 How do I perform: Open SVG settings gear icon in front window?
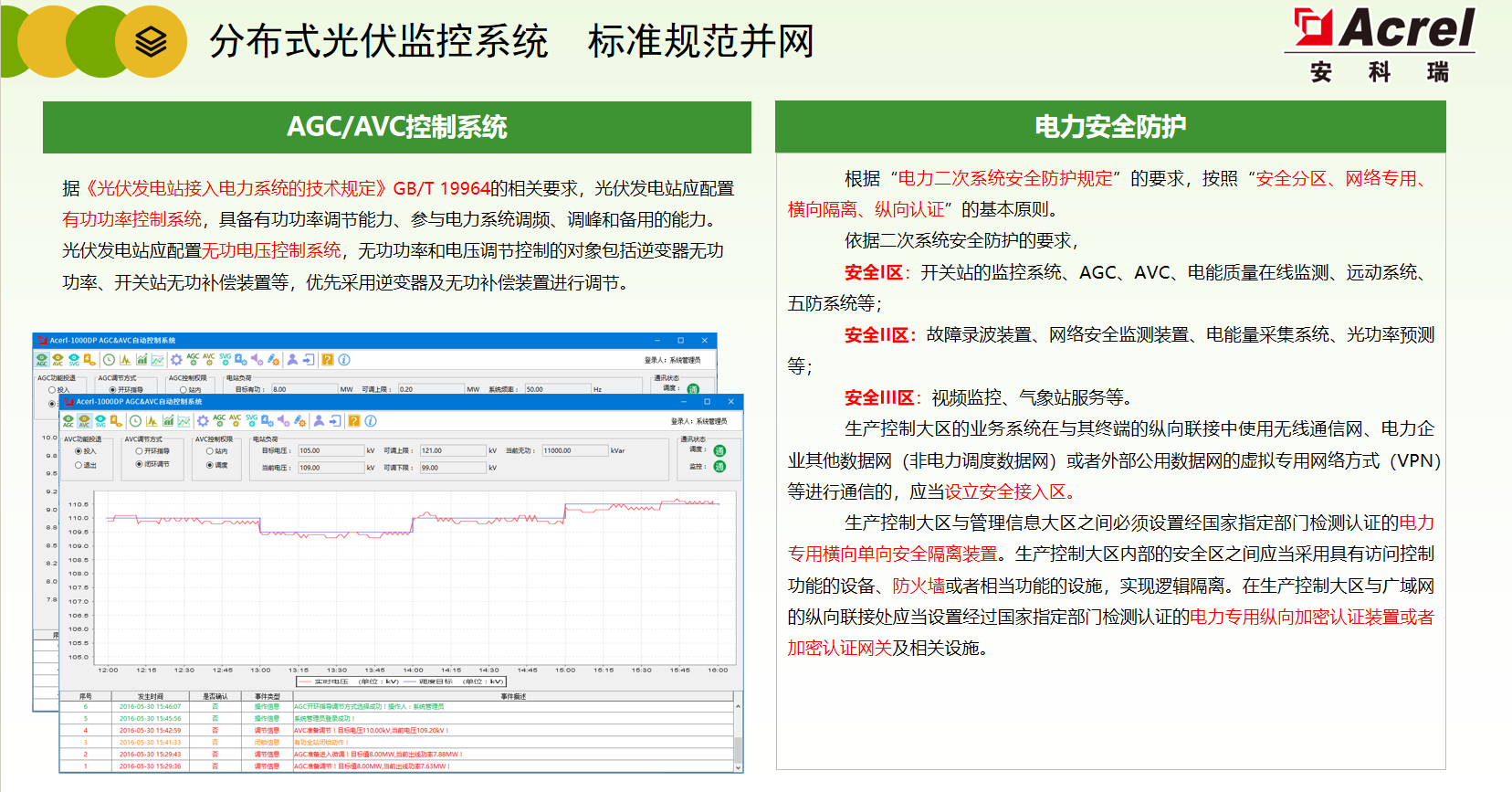[x=251, y=420]
